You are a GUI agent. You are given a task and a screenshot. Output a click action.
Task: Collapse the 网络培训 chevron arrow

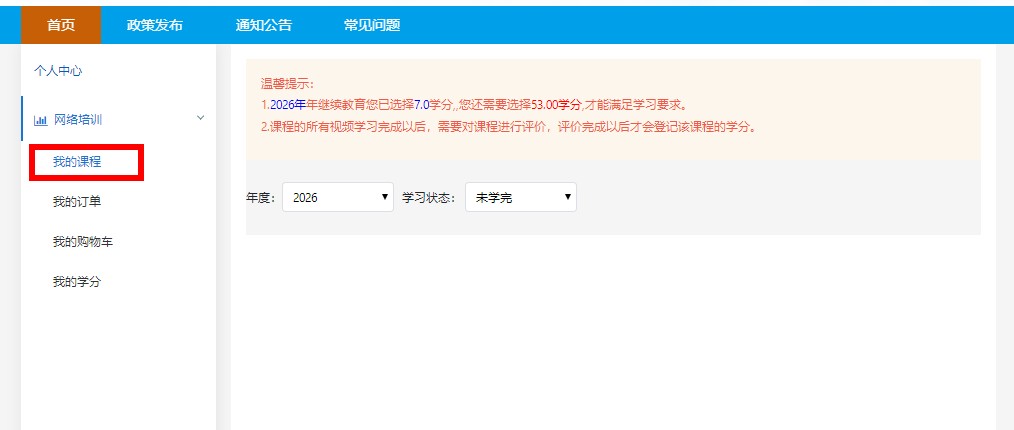(200, 118)
